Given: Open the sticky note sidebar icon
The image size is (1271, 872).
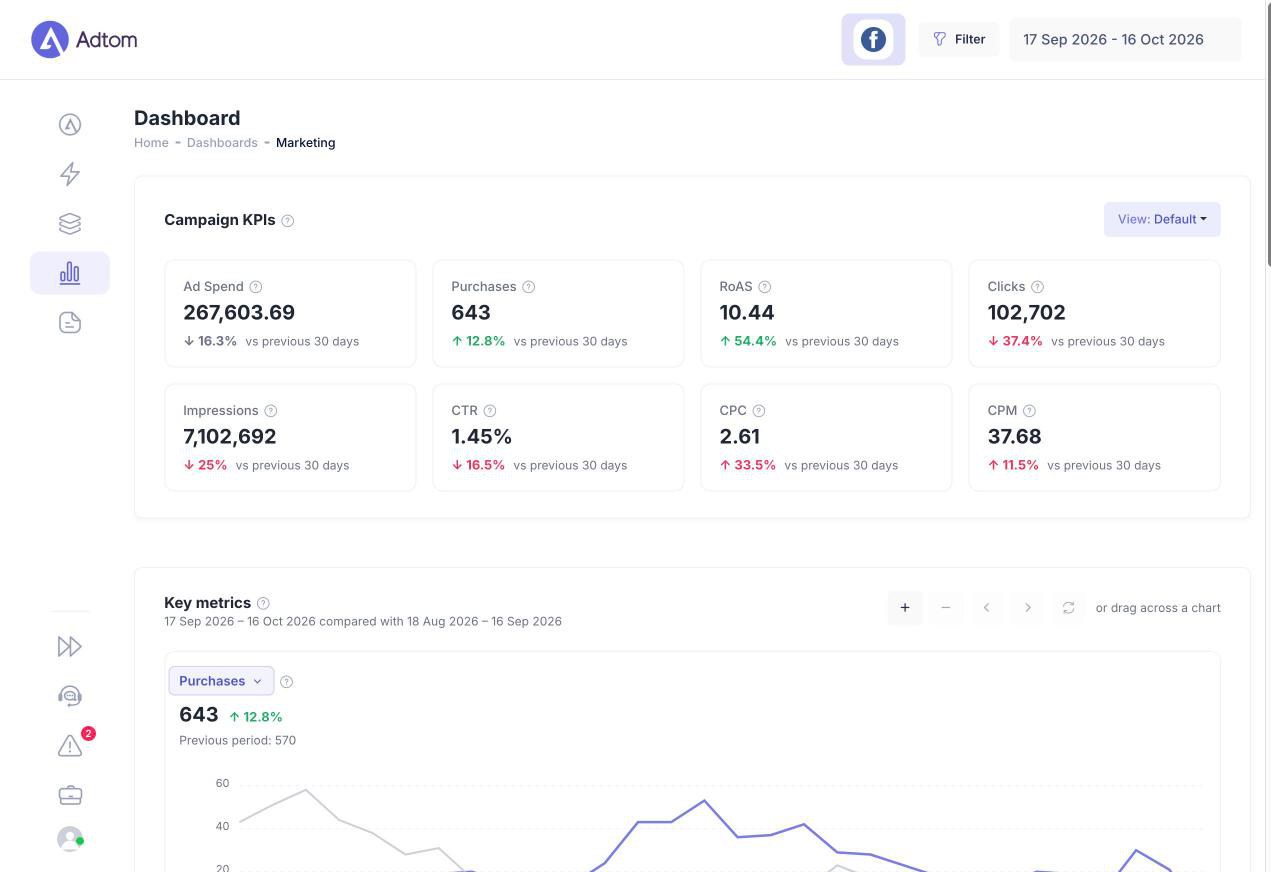Looking at the screenshot, I should tap(70, 322).
